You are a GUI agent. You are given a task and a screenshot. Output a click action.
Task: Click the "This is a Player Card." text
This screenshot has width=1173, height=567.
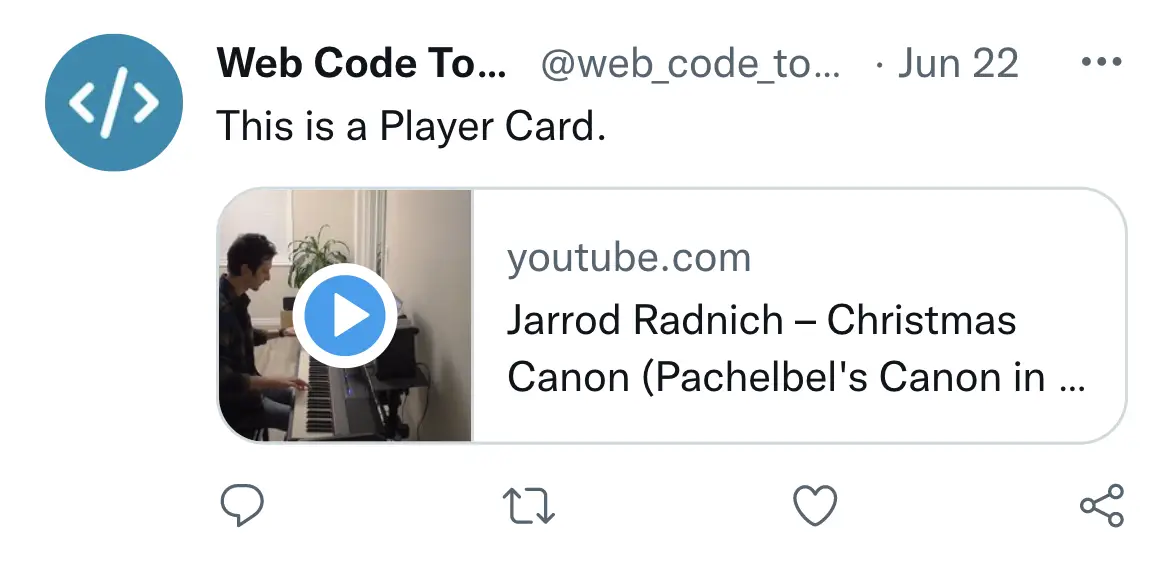(411, 126)
